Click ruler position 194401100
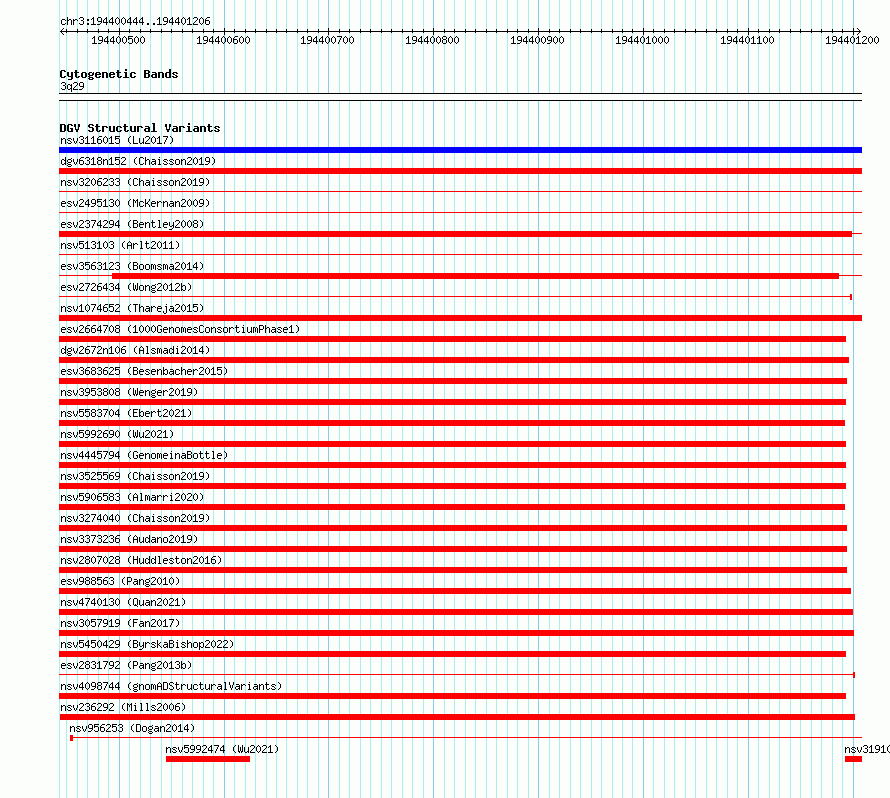This screenshot has width=890, height=798. pyautogui.click(x=748, y=40)
